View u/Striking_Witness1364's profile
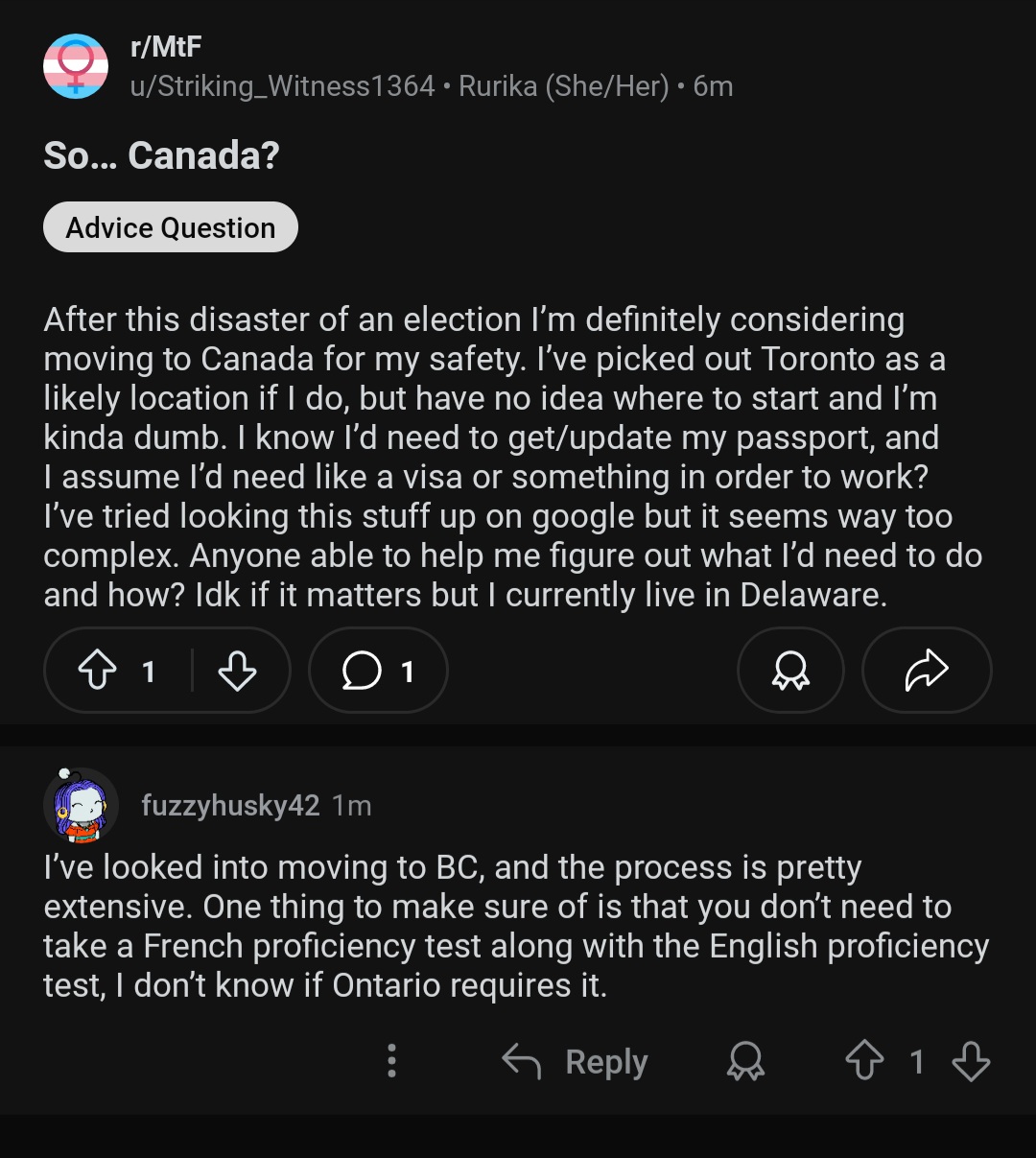This screenshot has width=1036, height=1158. pos(282,86)
